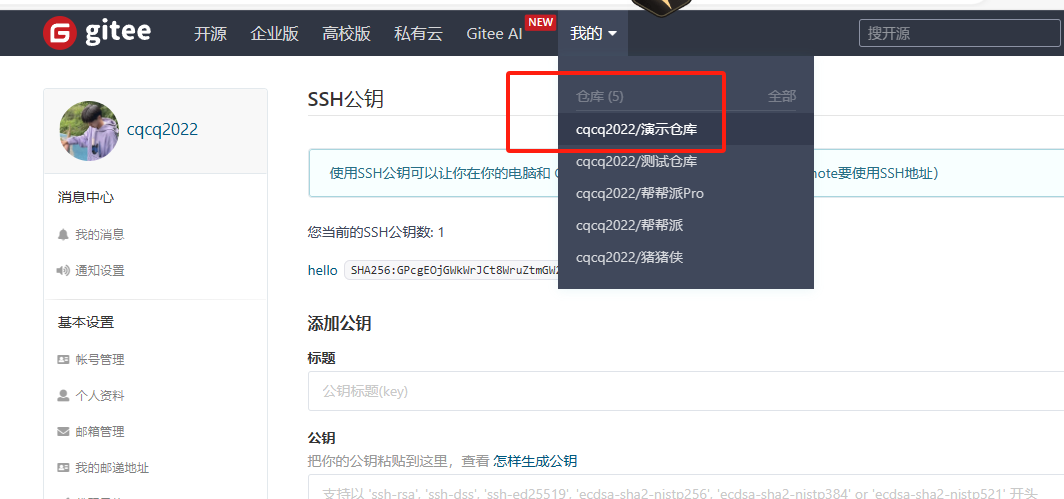This screenshot has height=499, width=1064.
Task: Click the 搜开源 search box
Action: pyautogui.click(x=960, y=33)
